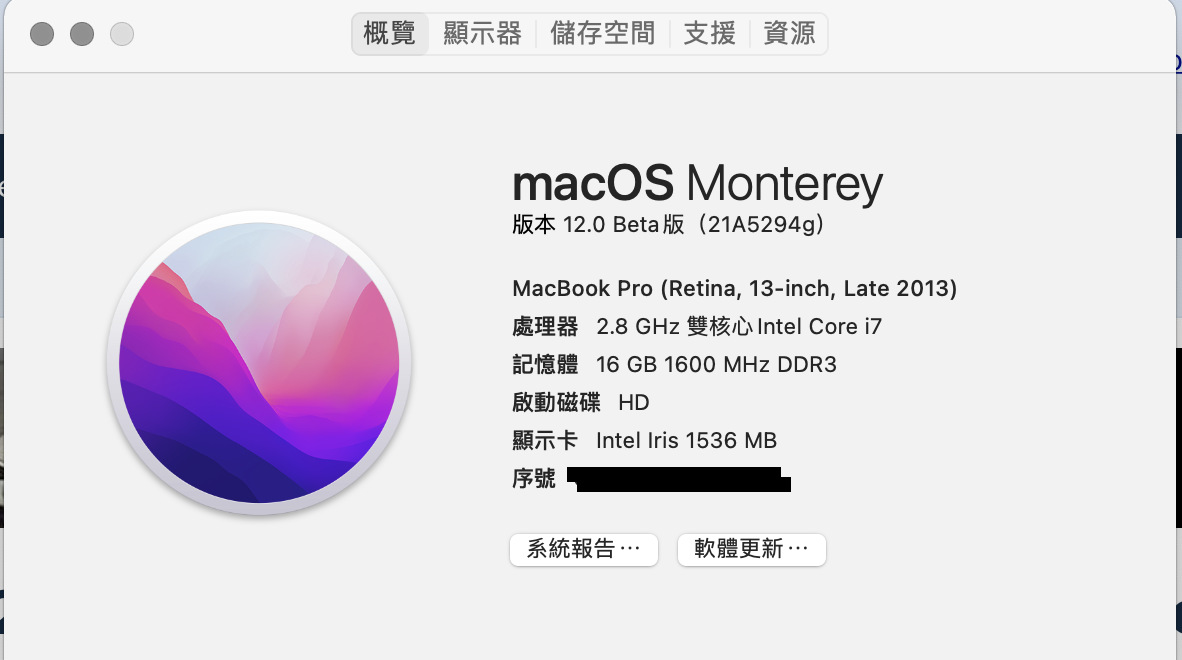The width and height of the screenshot is (1182, 660).
Task: Click the macOS Monterey logo icon
Action: click(259, 362)
